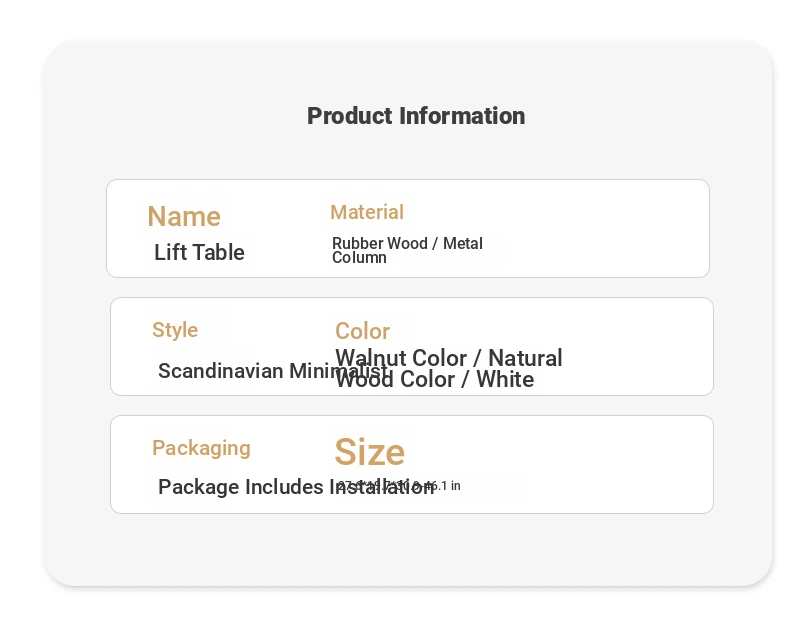Select the Packaging label
Screen dimensions: 790x644
pyautogui.click(x=201, y=448)
